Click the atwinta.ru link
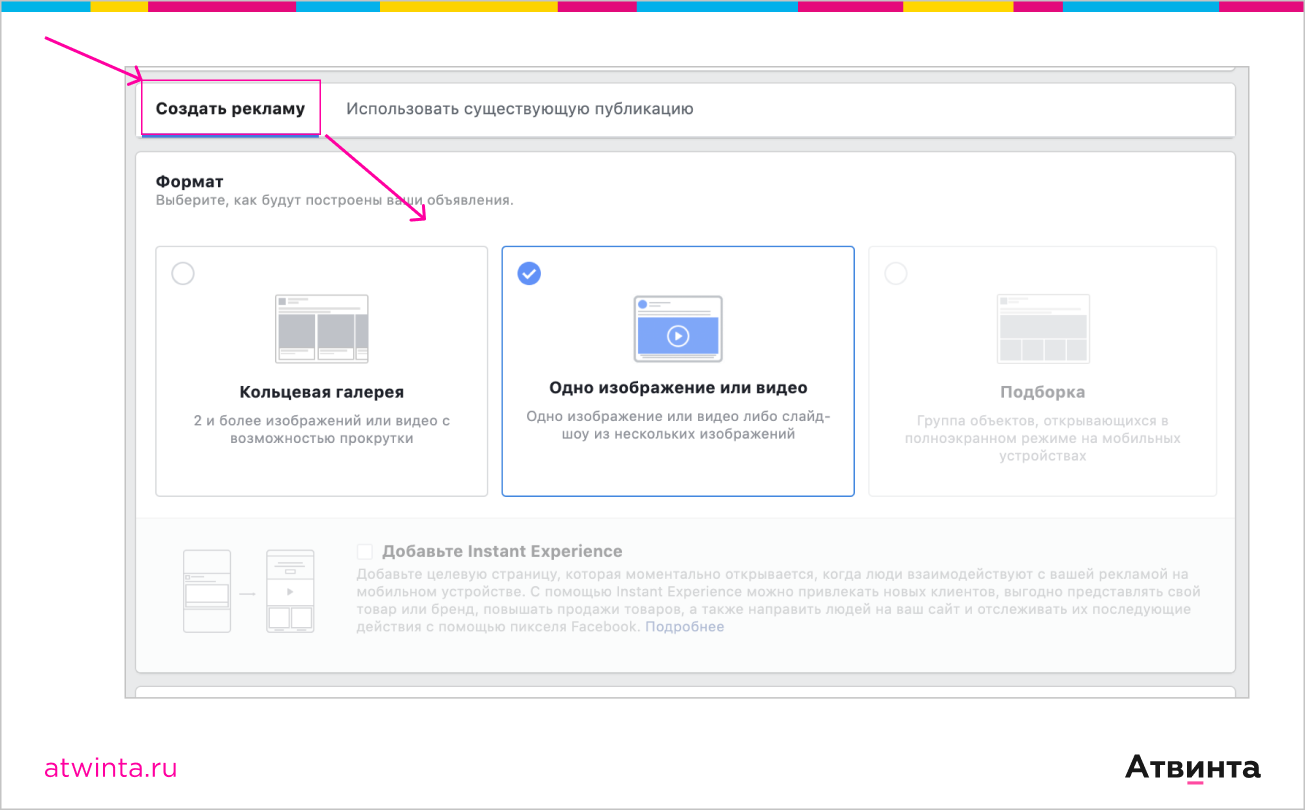This screenshot has height=810, width=1305. pyautogui.click(x=111, y=768)
